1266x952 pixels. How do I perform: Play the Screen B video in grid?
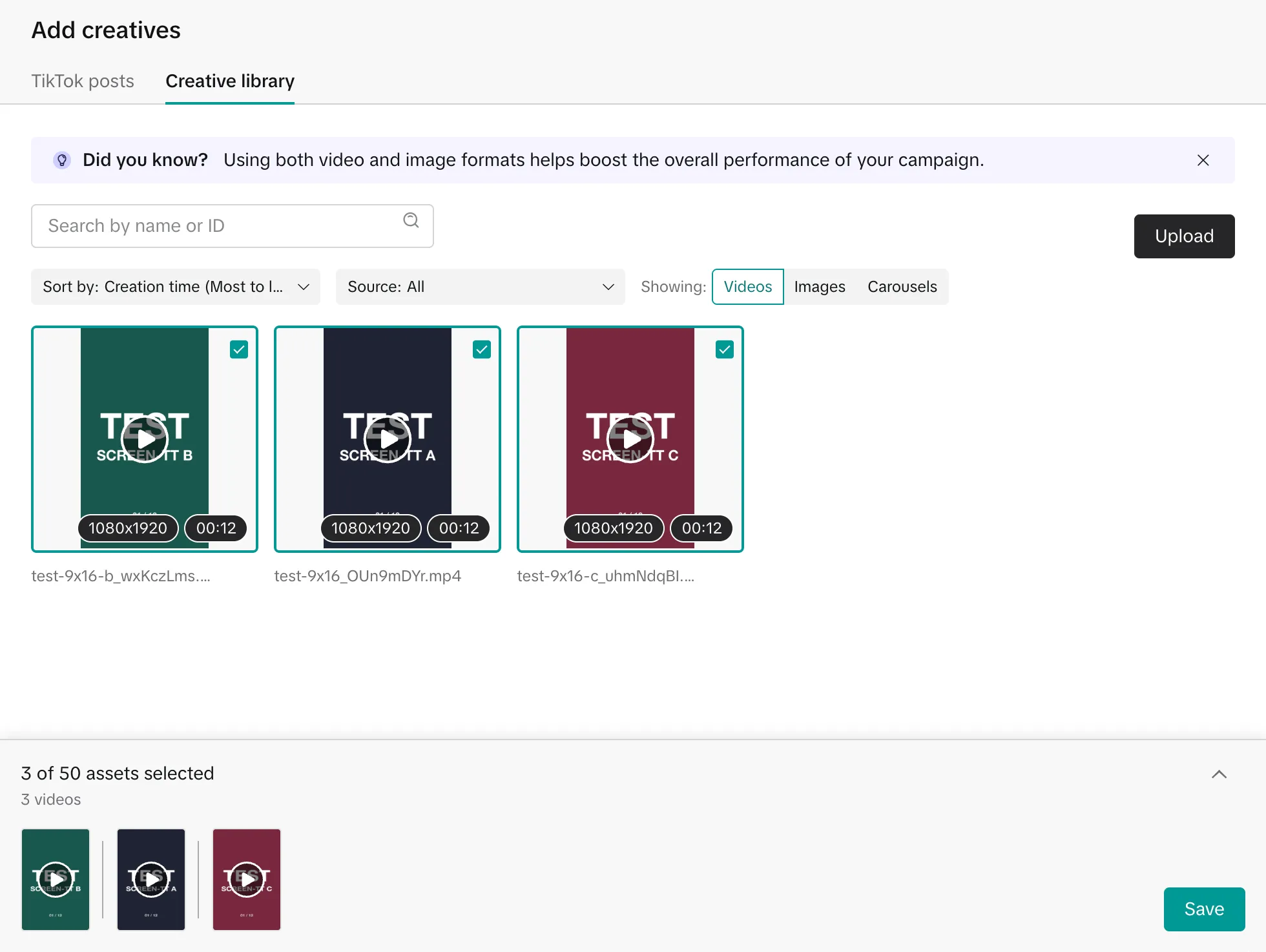[x=145, y=439]
